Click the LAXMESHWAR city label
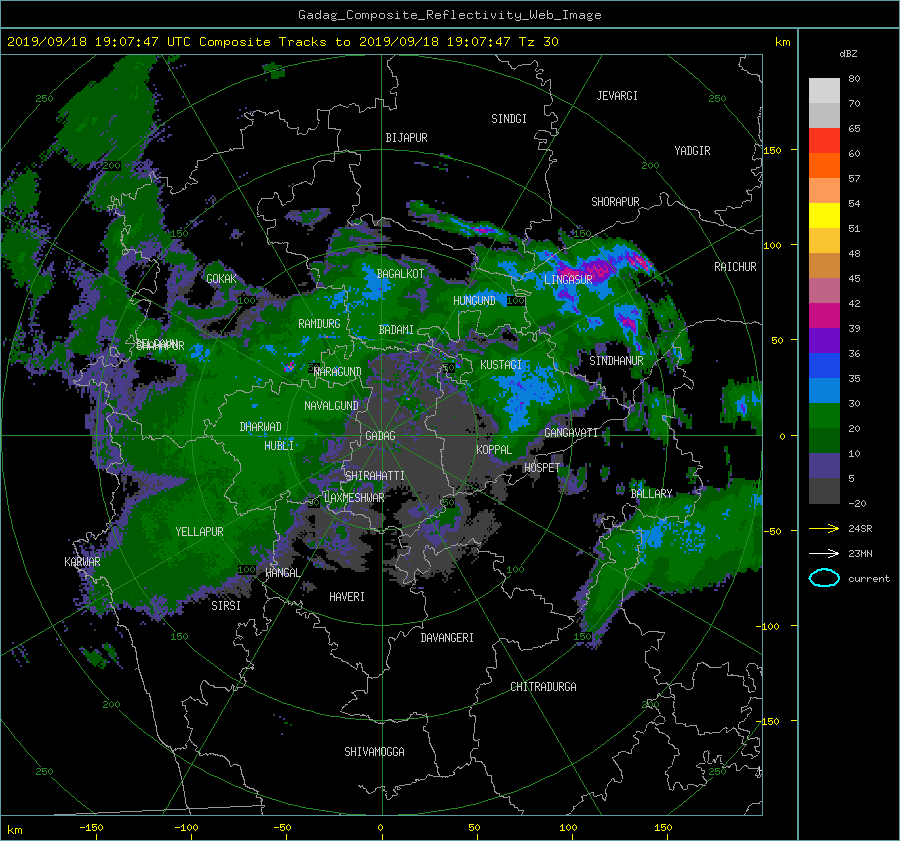This screenshot has width=900, height=841. coord(354,498)
